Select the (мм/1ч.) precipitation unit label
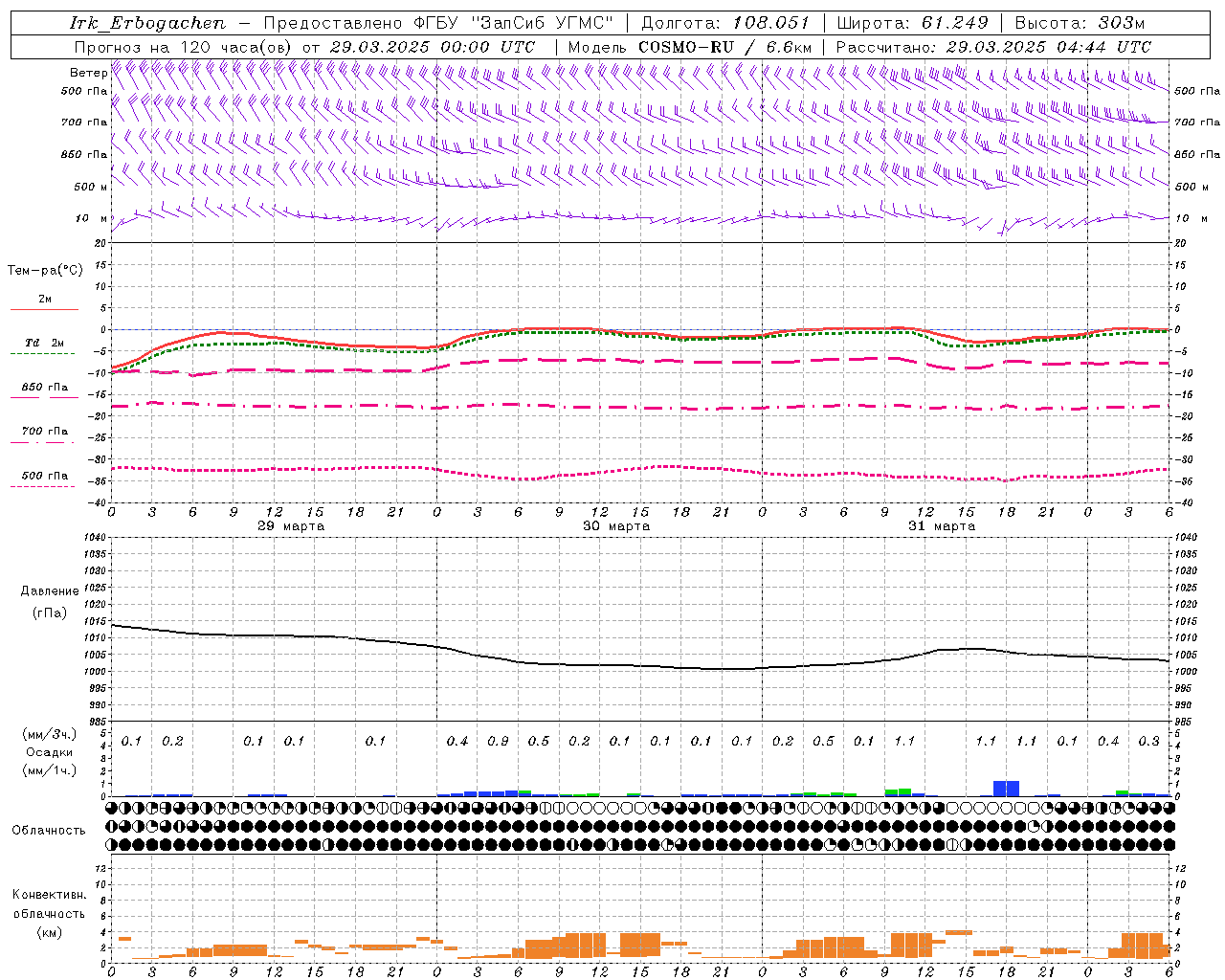The width and height of the screenshot is (1225, 980). (50, 769)
